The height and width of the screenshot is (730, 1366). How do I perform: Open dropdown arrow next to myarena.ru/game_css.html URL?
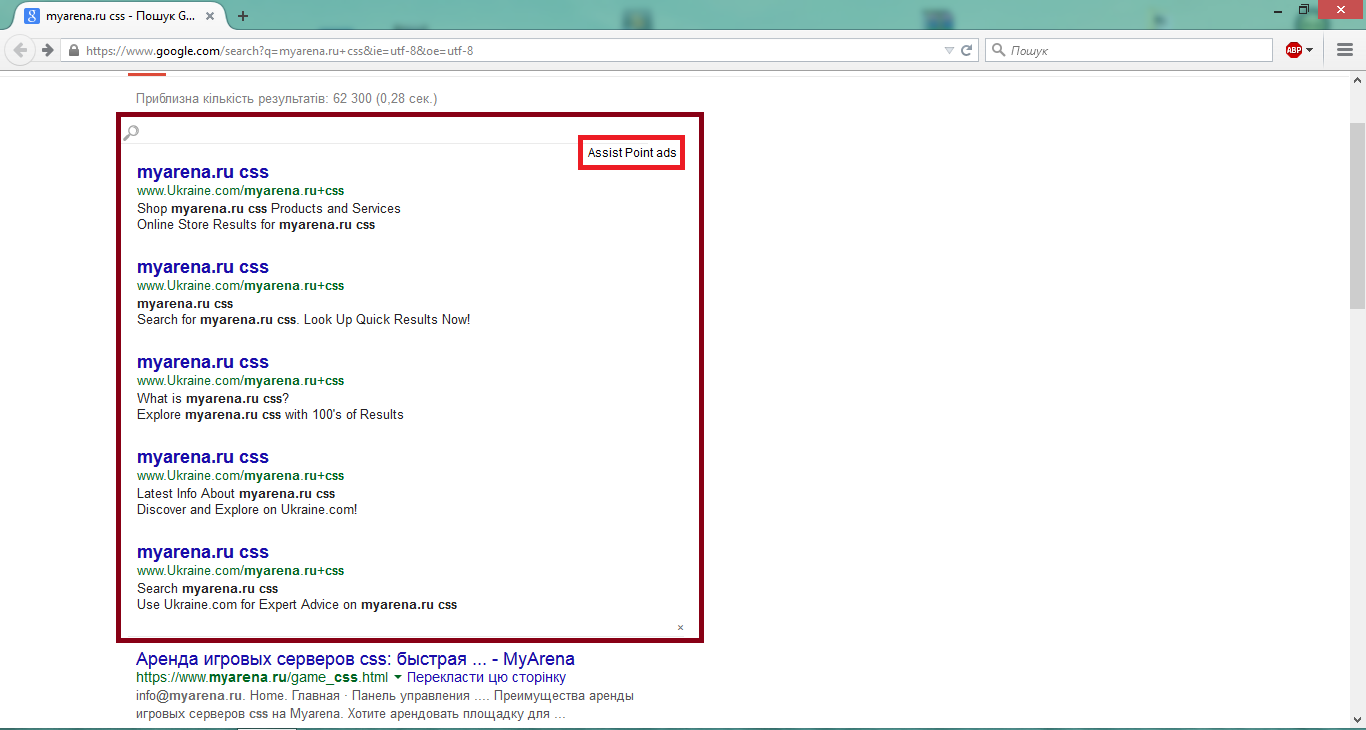click(397, 678)
